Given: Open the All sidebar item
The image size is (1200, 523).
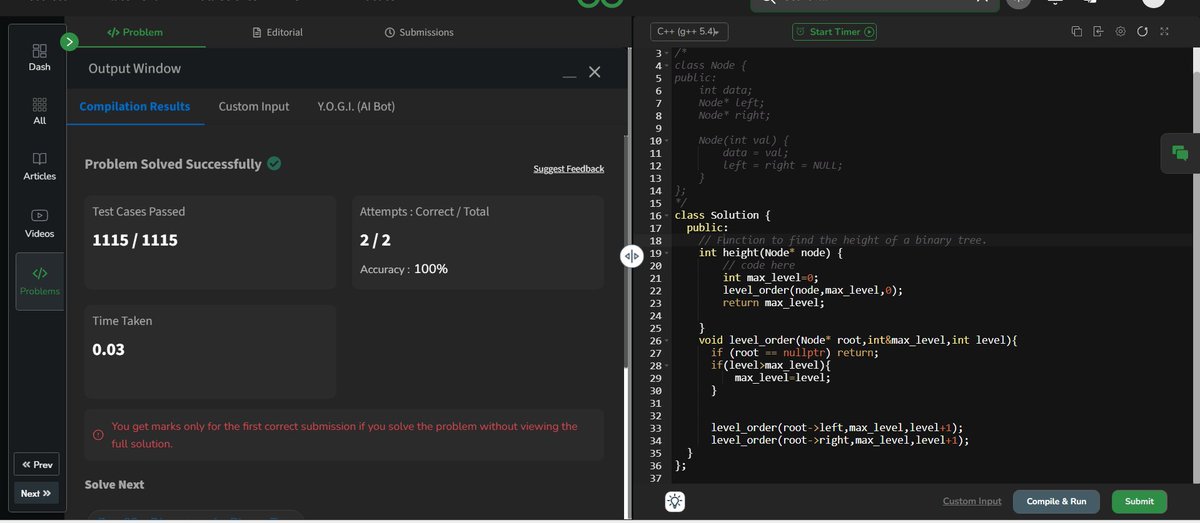Looking at the screenshot, I should tap(39, 111).
